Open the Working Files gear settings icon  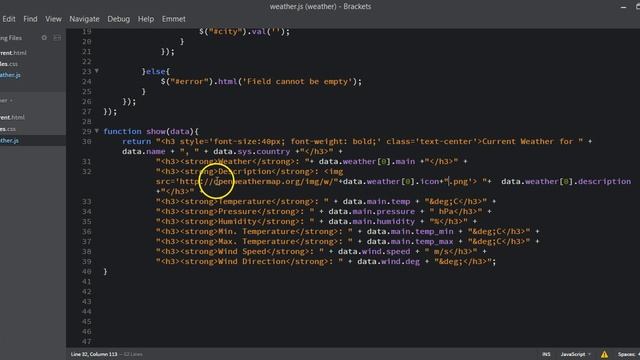click(44, 38)
